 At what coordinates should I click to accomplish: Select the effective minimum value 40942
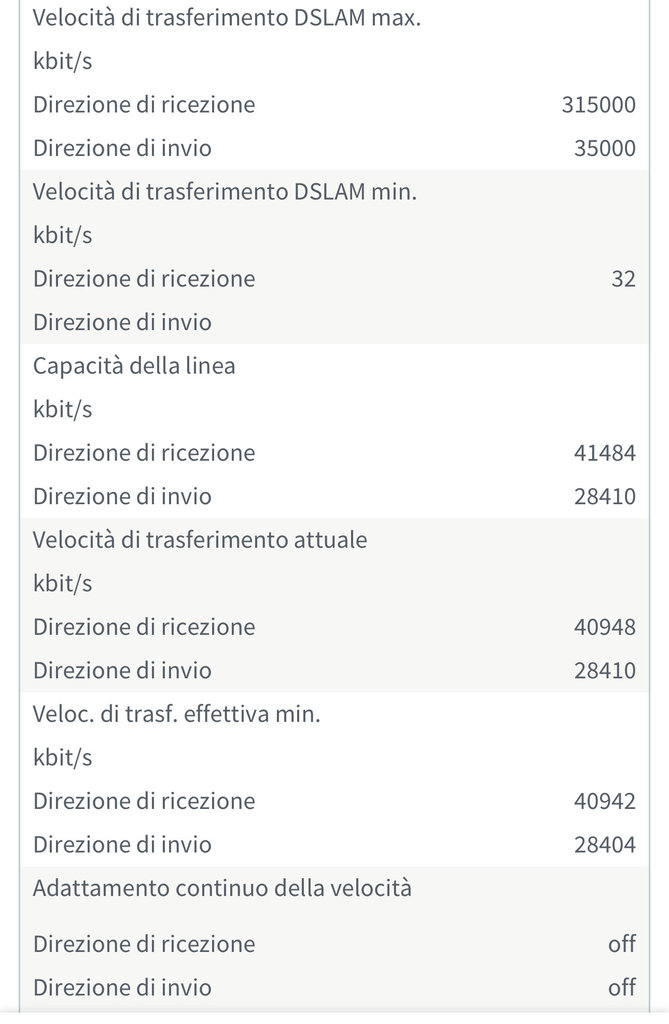(605, 801)
